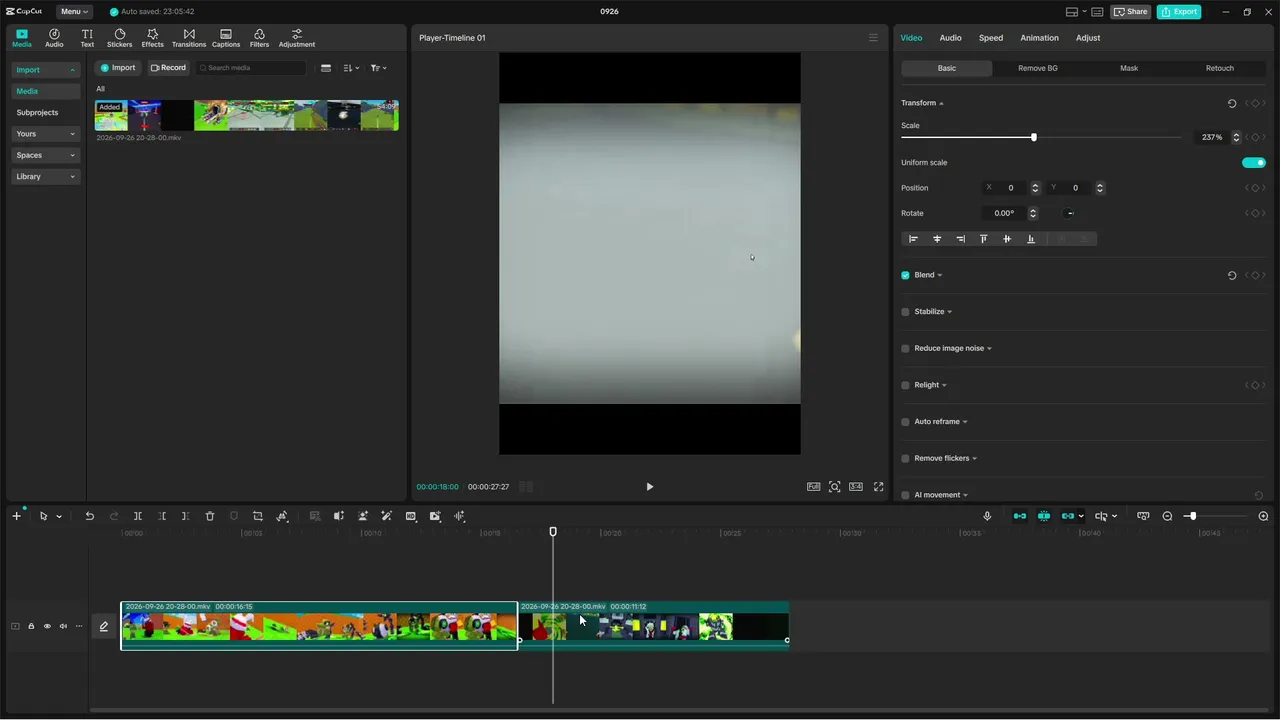This screenshot has width=1280, height=720.
Task: Enable the Reduce image noise checkbox
Action: [905, 348]
